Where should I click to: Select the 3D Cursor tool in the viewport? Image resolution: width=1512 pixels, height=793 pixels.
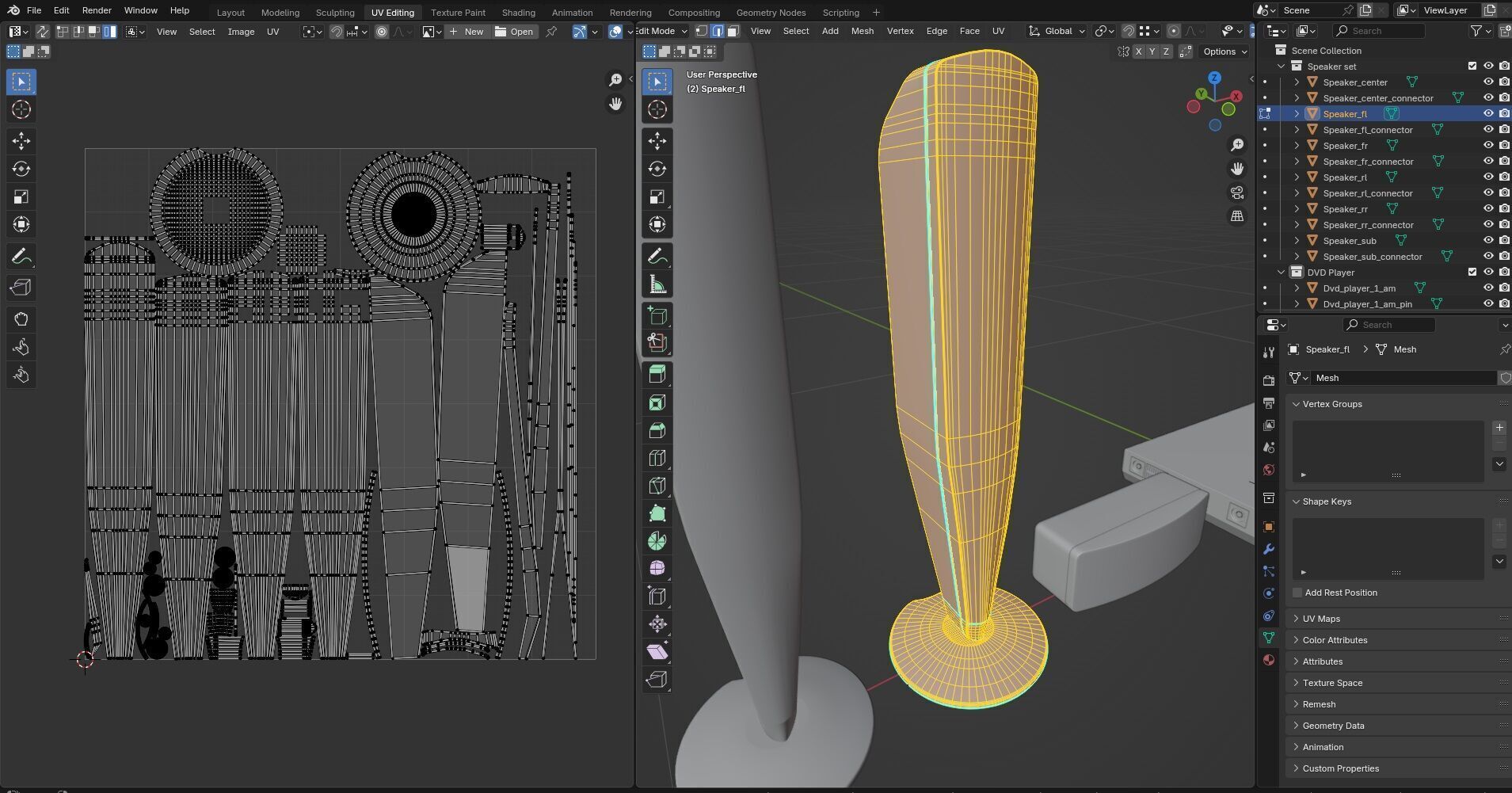pos(657,109)
